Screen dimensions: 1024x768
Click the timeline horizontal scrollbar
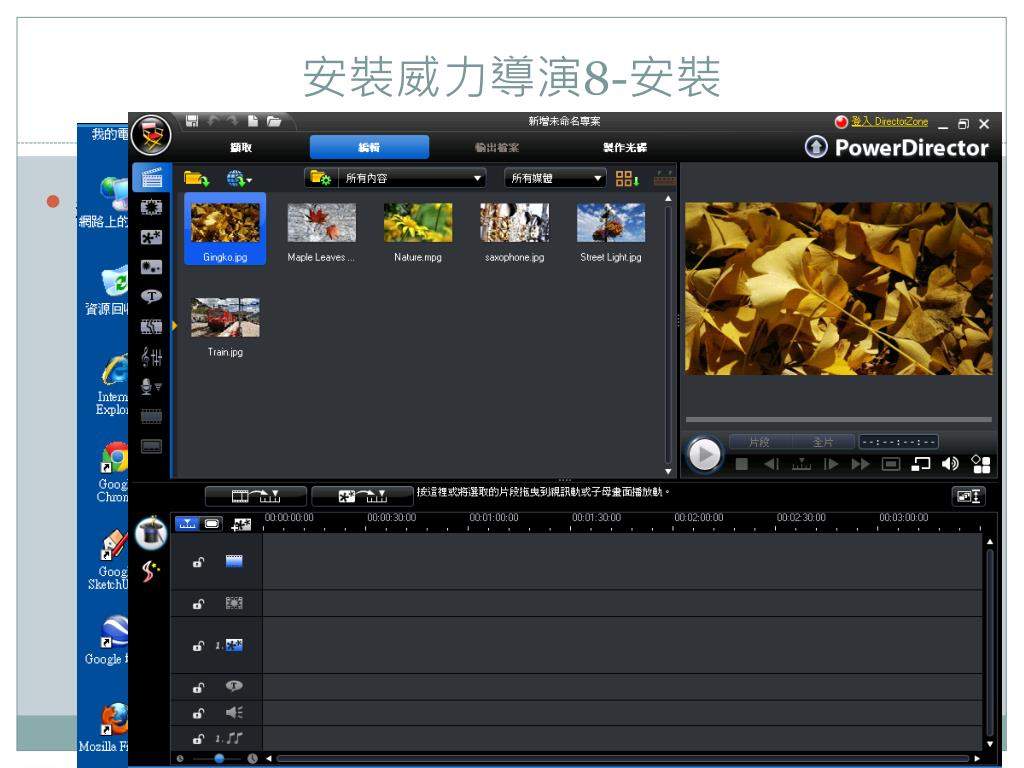pyautogui.click(x=622, y=758)
